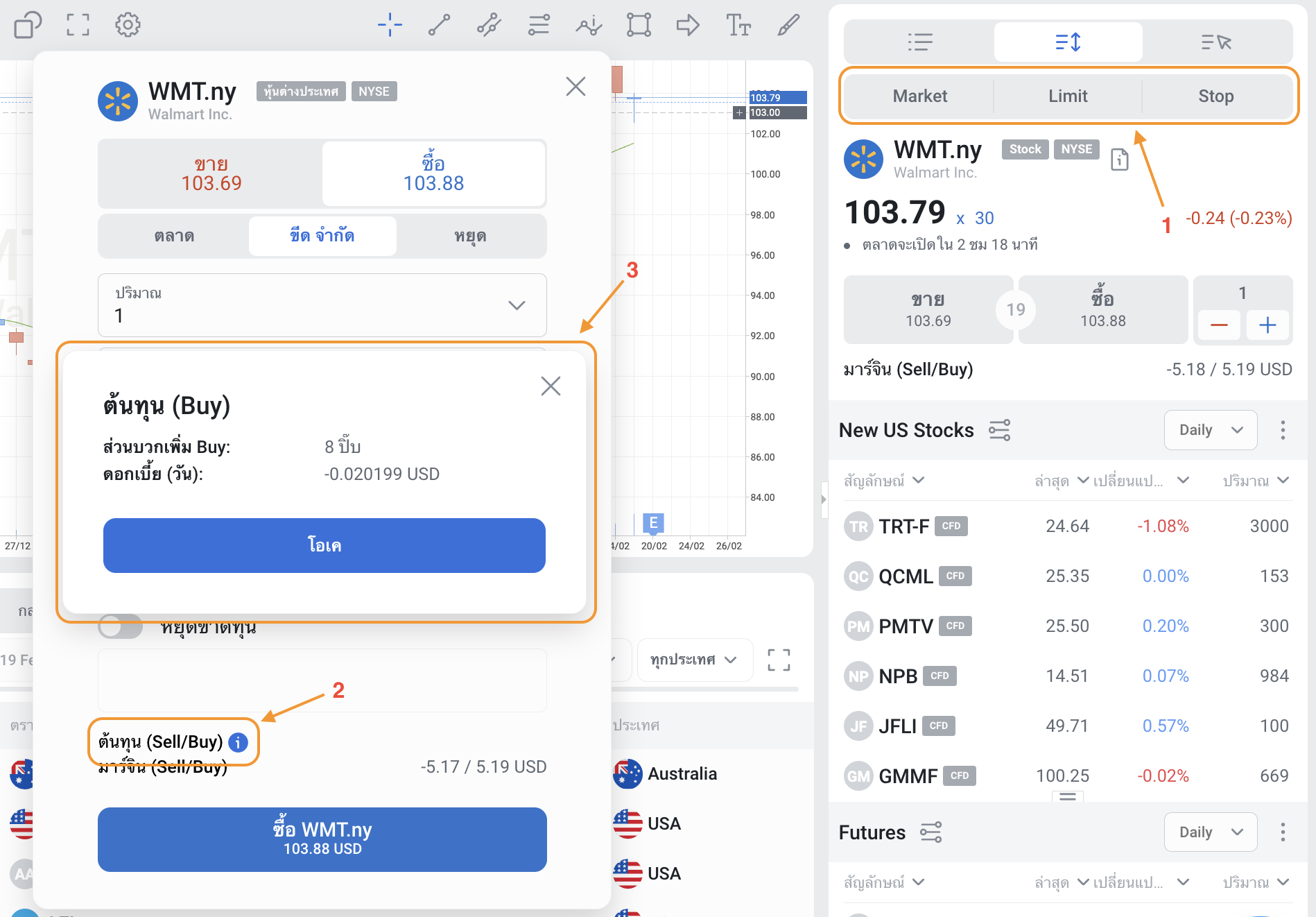Choose Limit order type in dialog

pos(322,236)
